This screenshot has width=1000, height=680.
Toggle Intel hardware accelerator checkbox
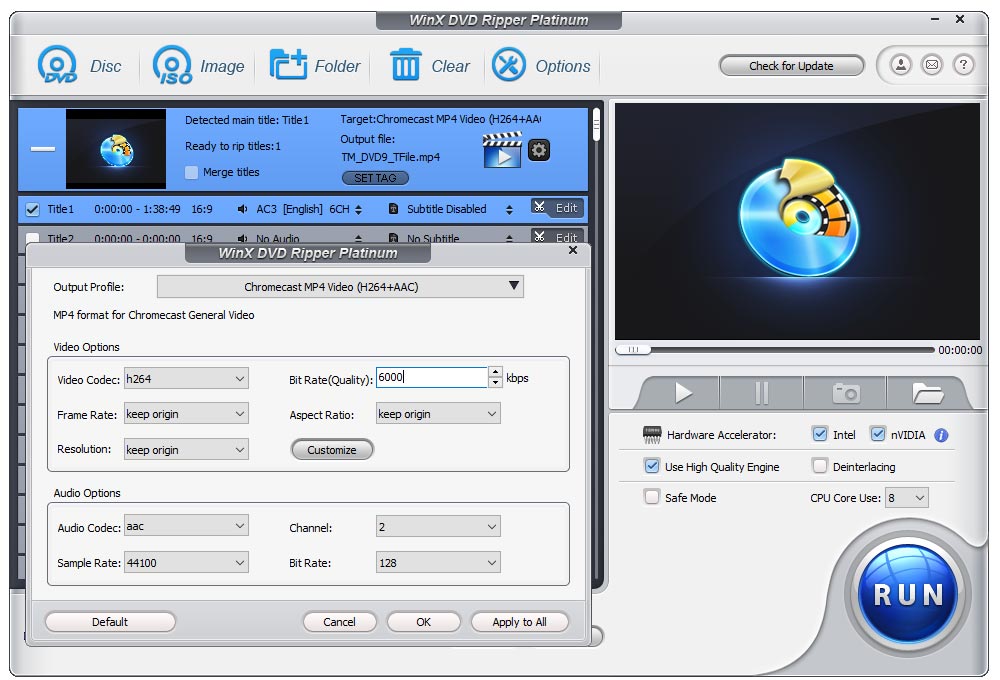coord(820,434)
